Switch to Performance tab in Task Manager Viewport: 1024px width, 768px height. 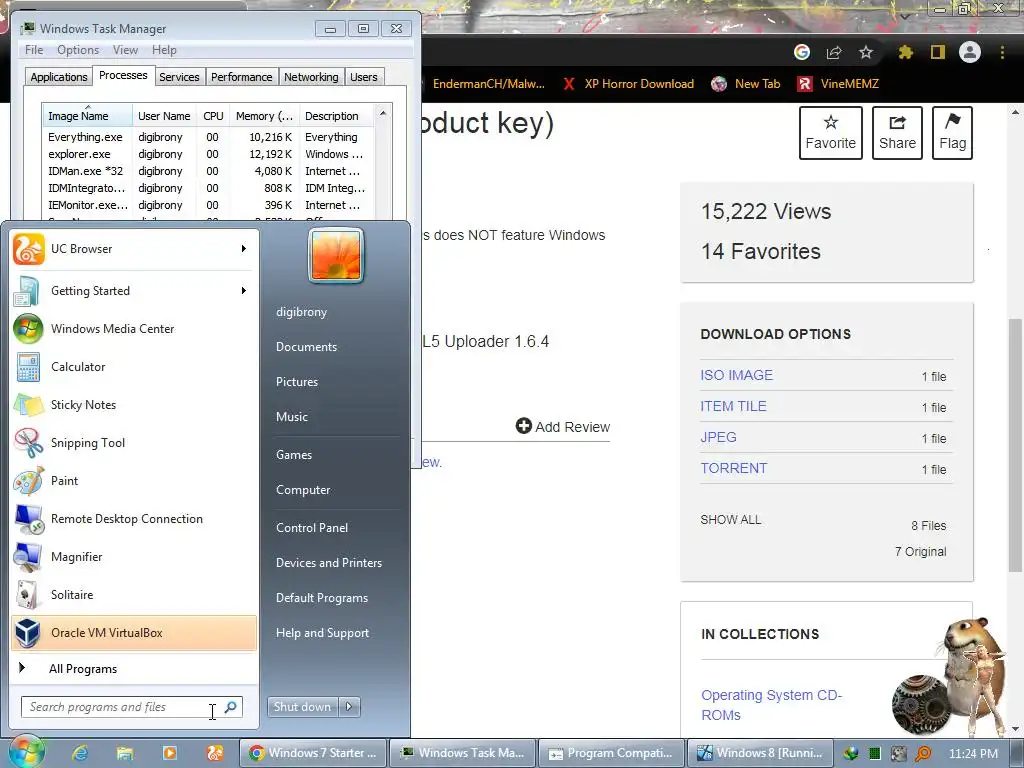[x=242, y=77]
